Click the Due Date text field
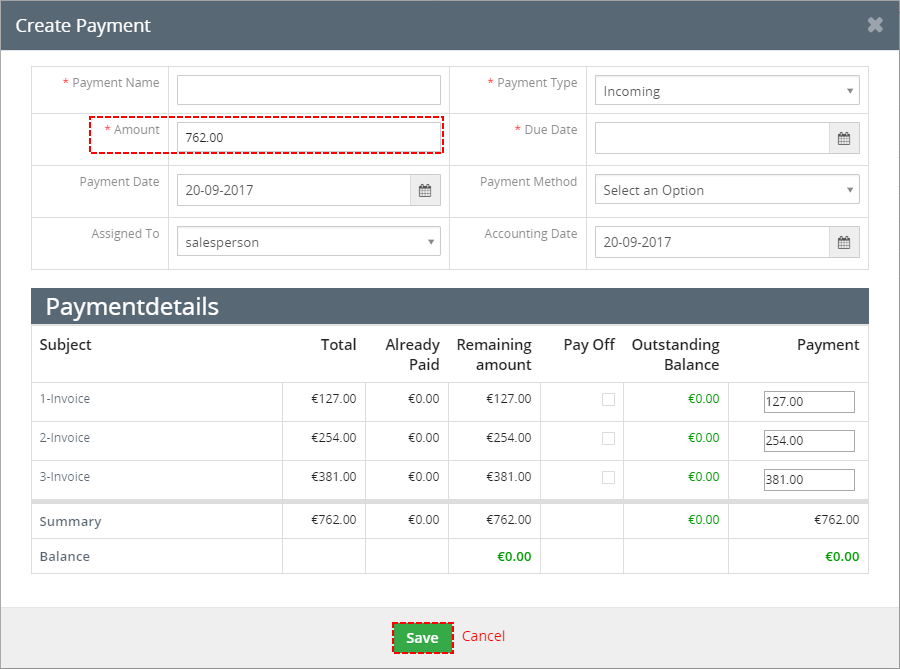The width and height of the screenshot is (900, 669). click(712, 138)
